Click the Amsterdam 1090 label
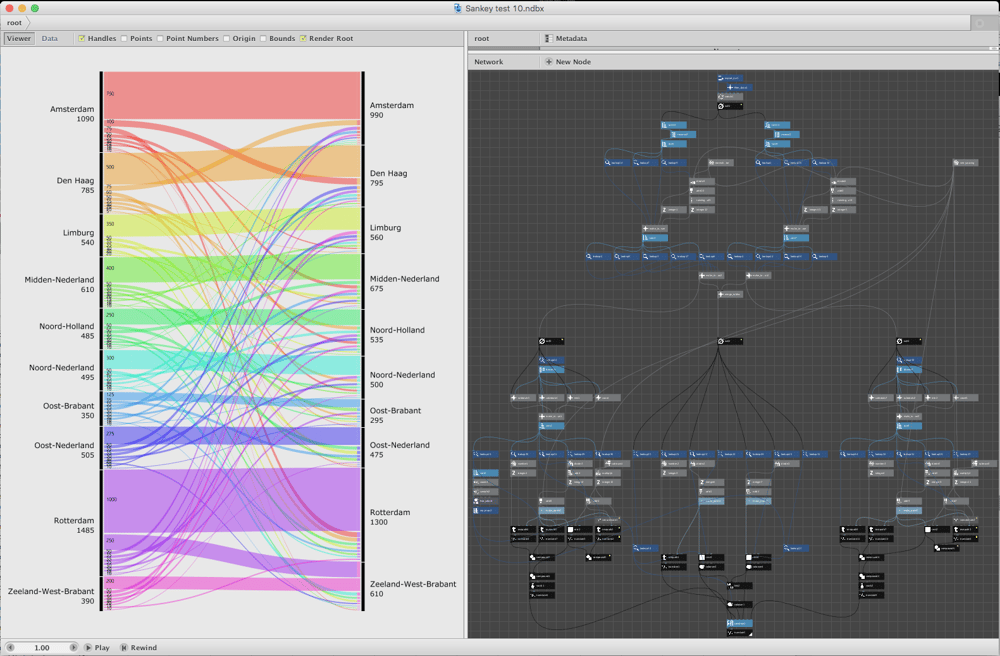This screenshot has width=1000, height=656. 72,114
